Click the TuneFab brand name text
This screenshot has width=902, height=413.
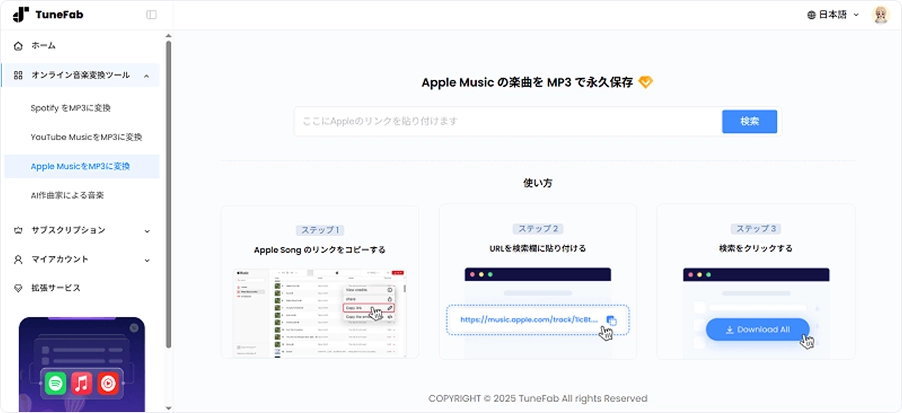(x=59, y=15)
